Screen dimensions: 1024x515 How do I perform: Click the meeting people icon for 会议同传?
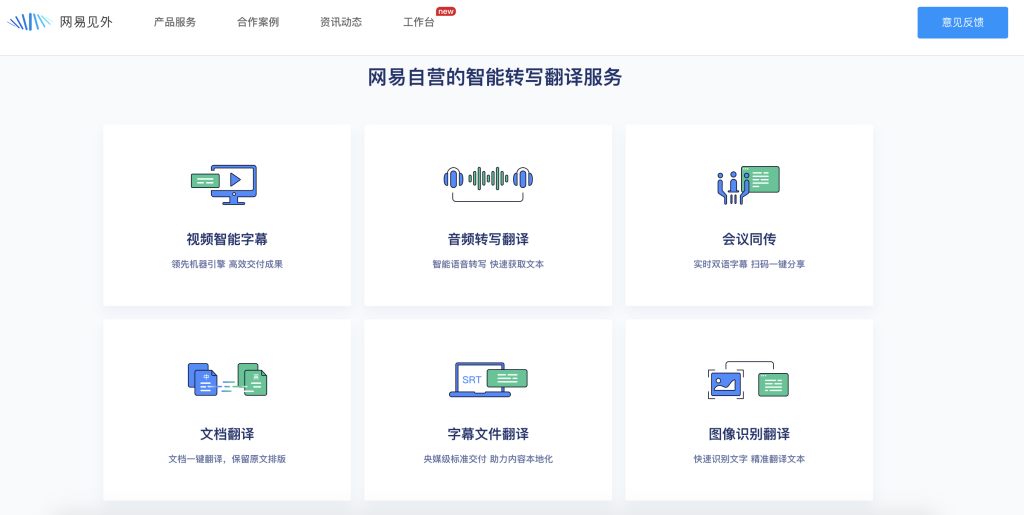(x=748, y=185)
